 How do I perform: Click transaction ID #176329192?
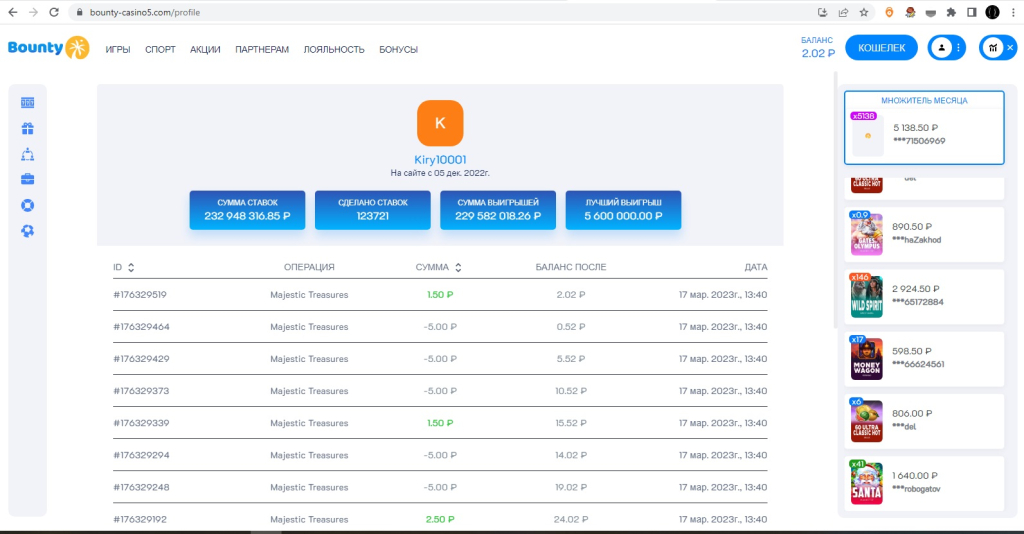[140, 520]
